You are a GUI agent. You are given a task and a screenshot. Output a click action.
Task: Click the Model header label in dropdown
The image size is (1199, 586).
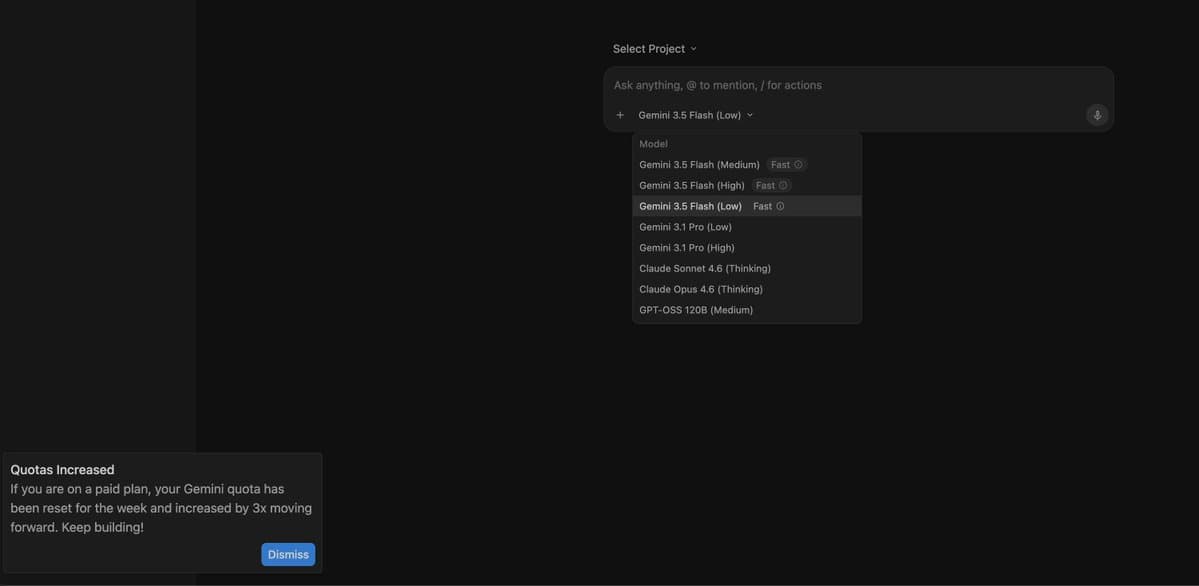[654, 144]
